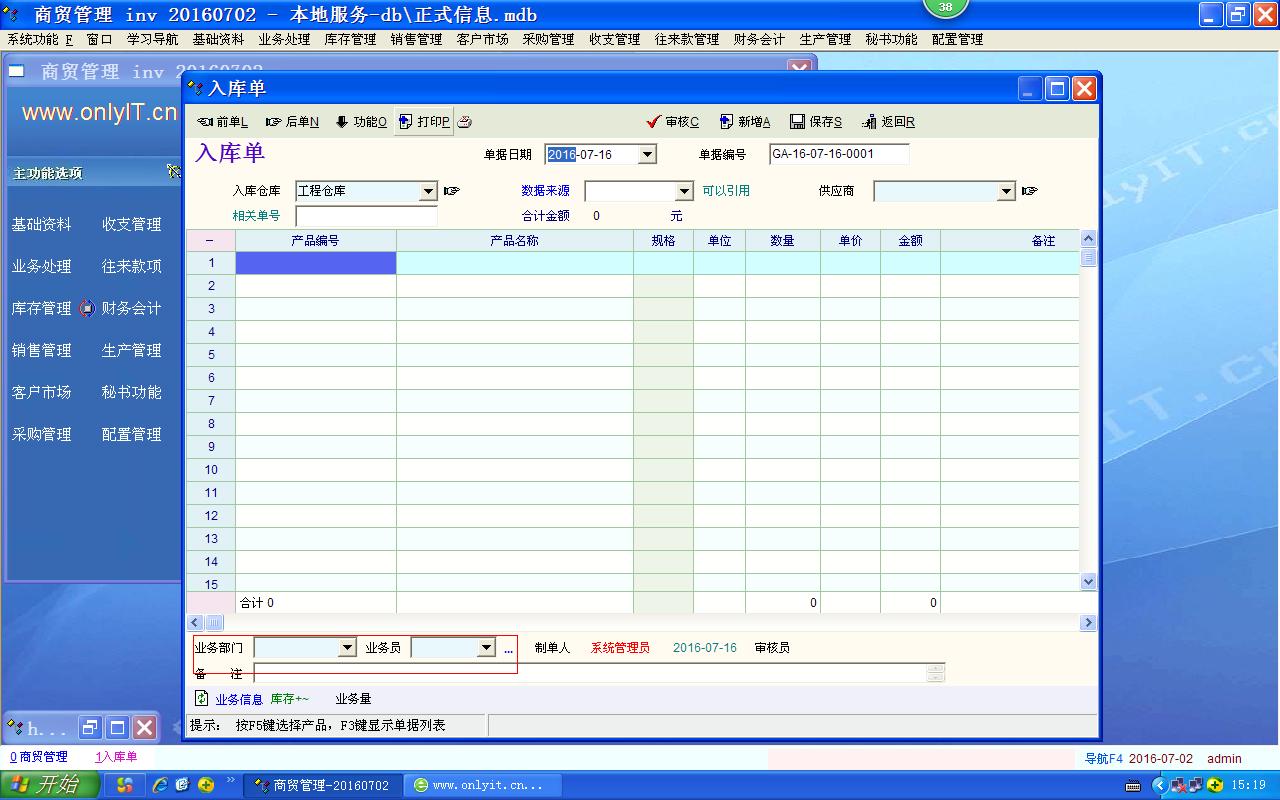Open the 功能 function toolbar button
Viewport: 1280px width, 800px height.
click(x=361, y=122)
